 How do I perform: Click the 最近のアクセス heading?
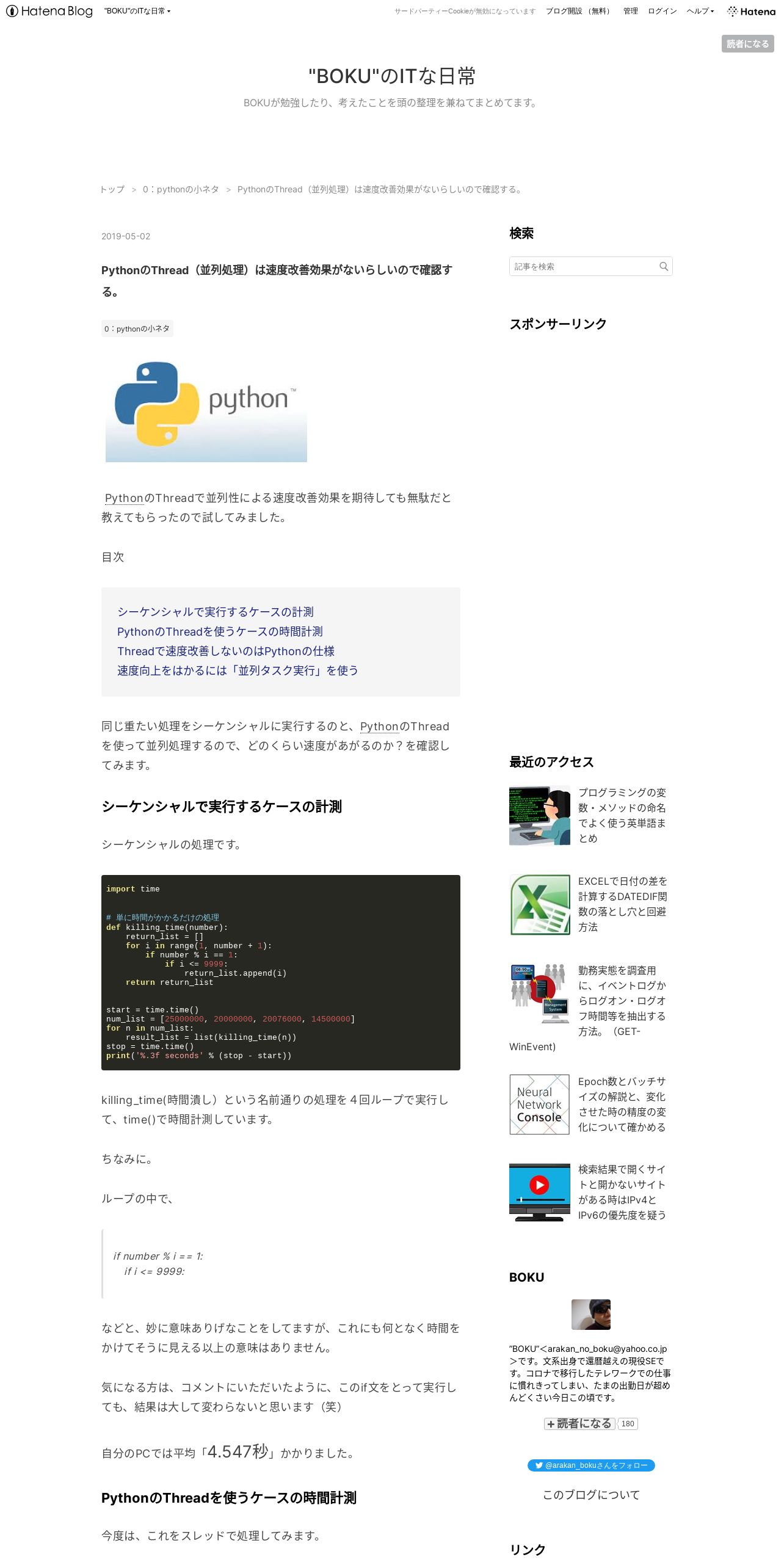551,762
